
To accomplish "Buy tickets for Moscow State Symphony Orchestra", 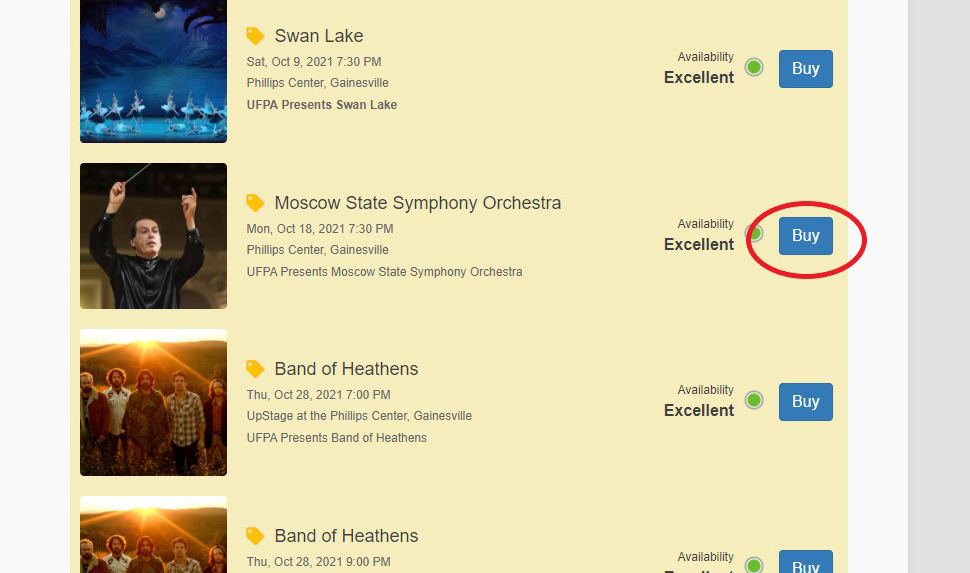I will coord(805,236).
